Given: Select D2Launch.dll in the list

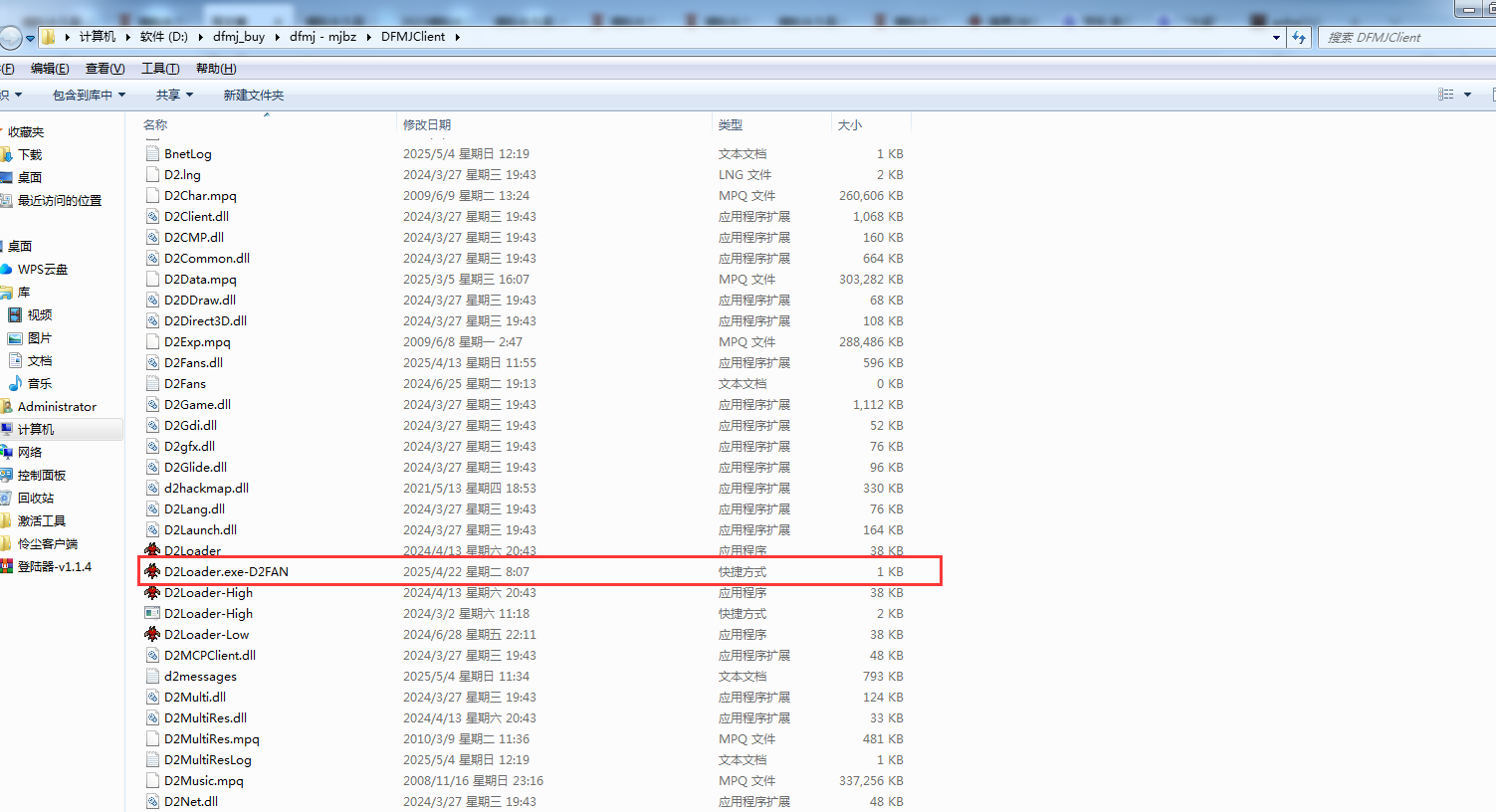Looking at the screenshot, I should tap(200, 530).
